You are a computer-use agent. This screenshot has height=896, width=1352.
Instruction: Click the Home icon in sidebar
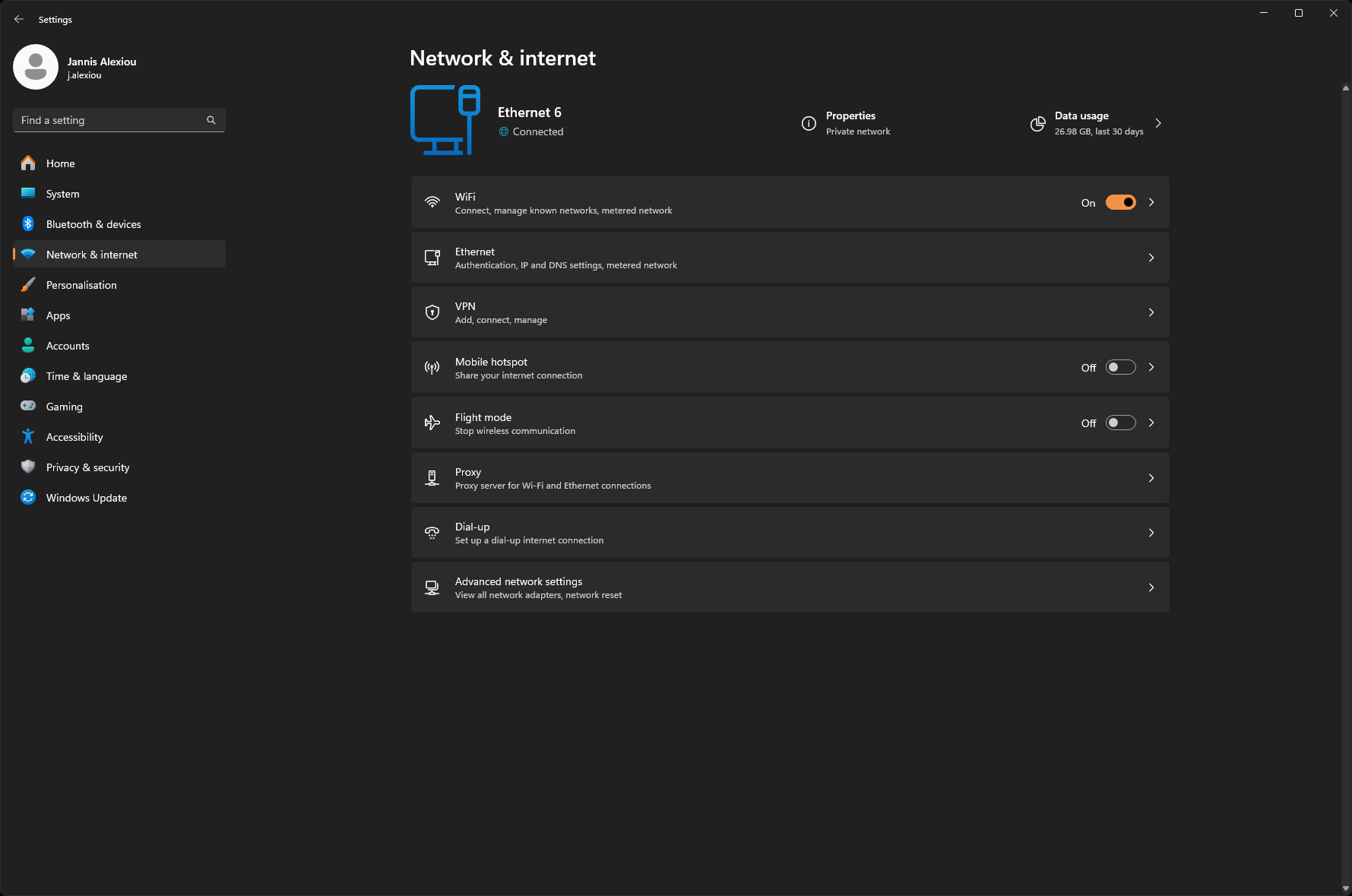click(x=28, y=163)
